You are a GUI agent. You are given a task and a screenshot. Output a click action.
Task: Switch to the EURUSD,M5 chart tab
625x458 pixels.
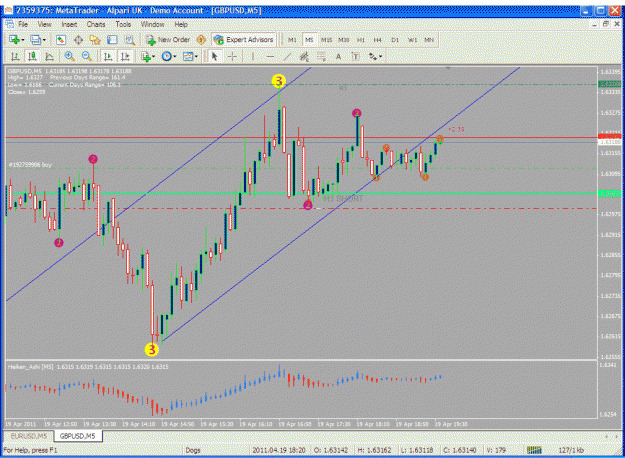[29, 436]
